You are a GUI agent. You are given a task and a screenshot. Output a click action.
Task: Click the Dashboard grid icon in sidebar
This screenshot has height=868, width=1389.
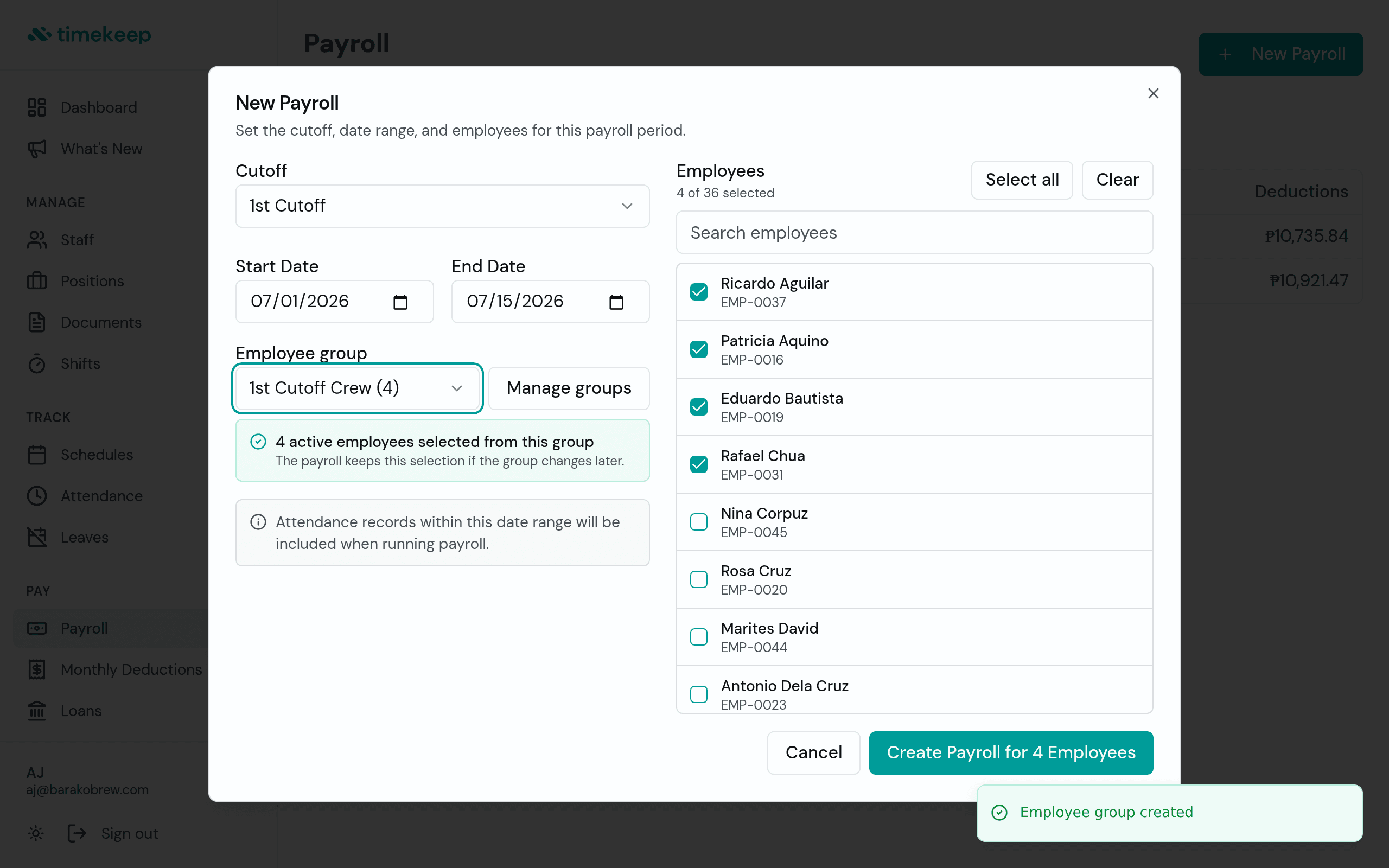[x=37, y=107]
